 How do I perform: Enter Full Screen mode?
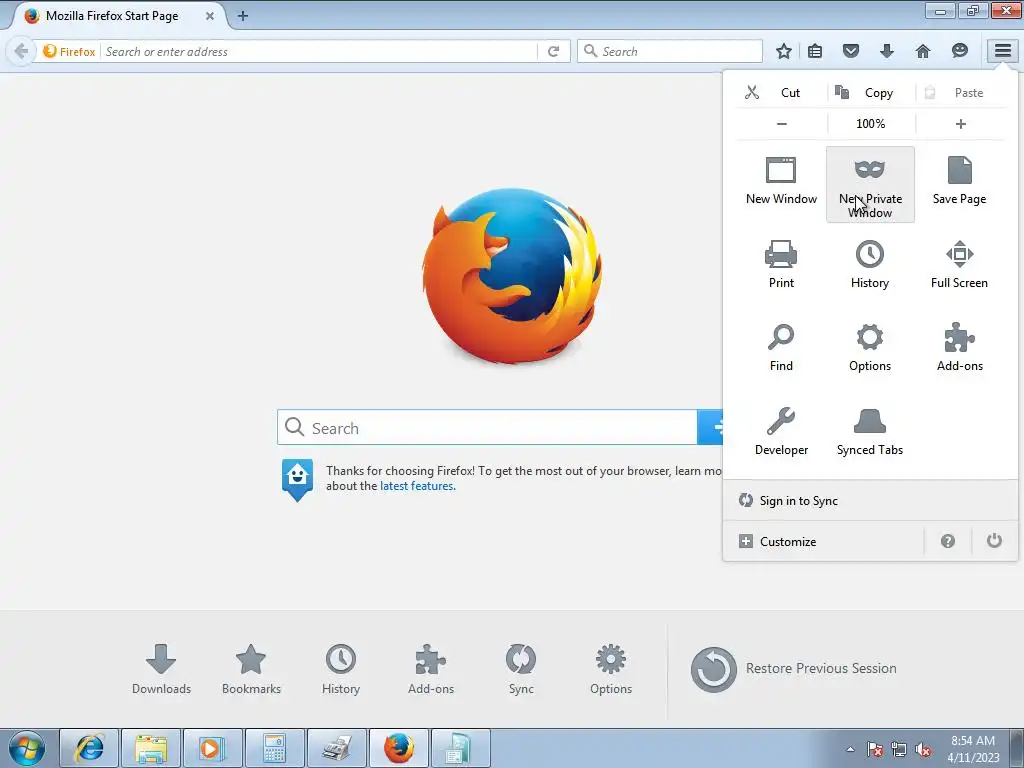point(959,264)
